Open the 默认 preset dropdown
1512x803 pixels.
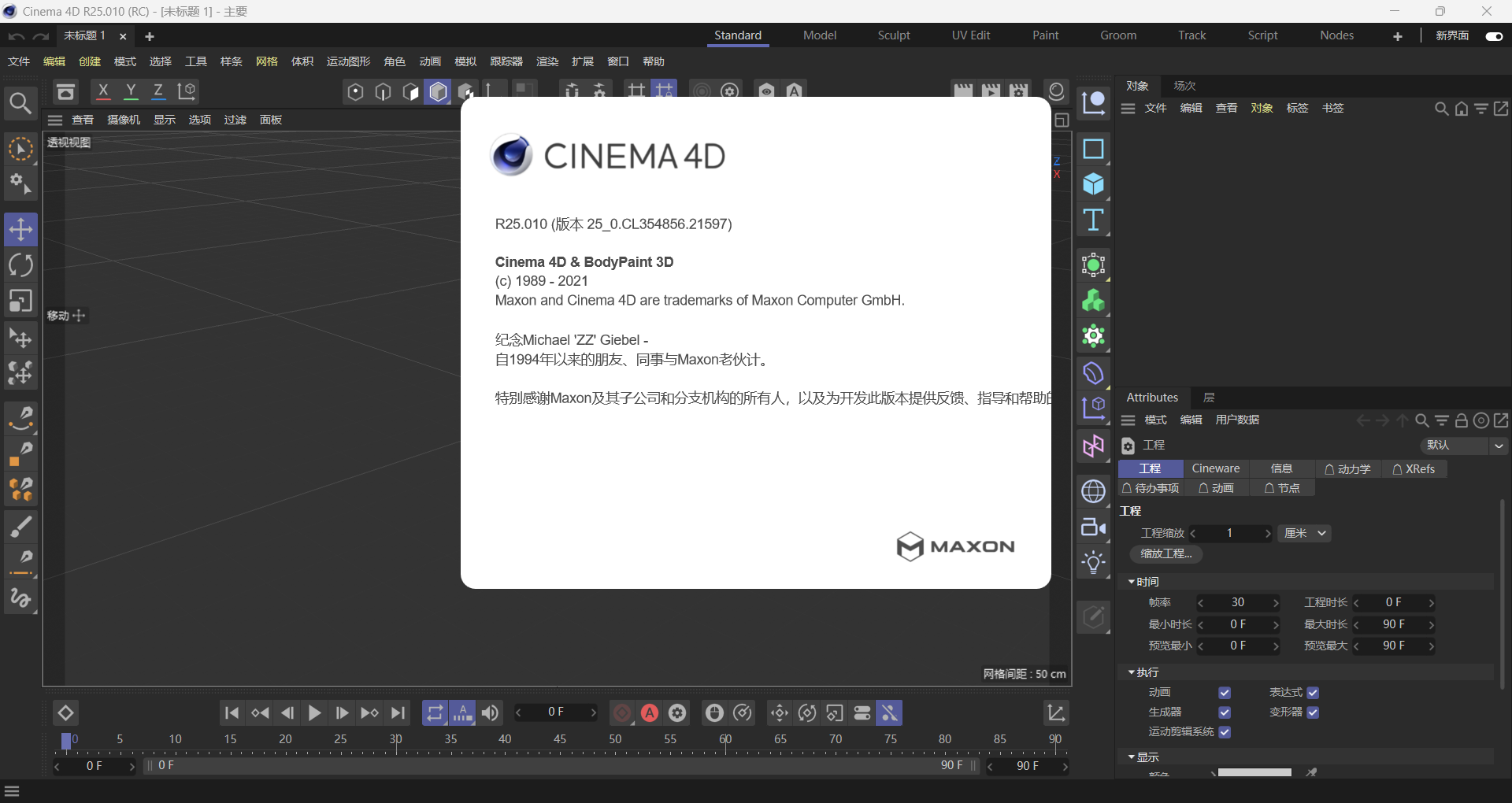1464,446
